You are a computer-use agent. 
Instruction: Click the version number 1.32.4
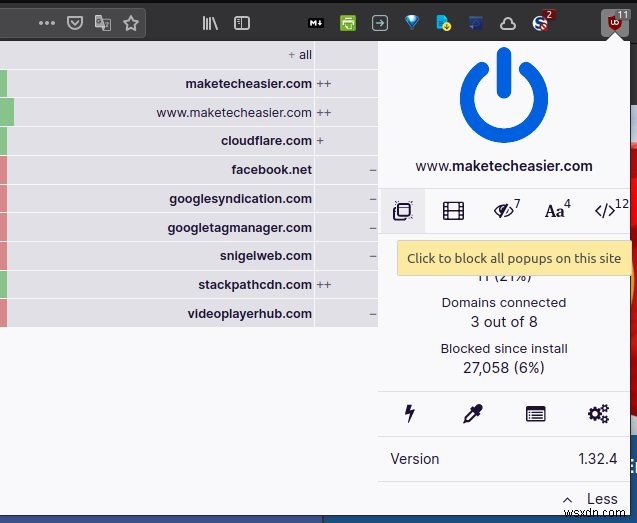tap(597, 459)
